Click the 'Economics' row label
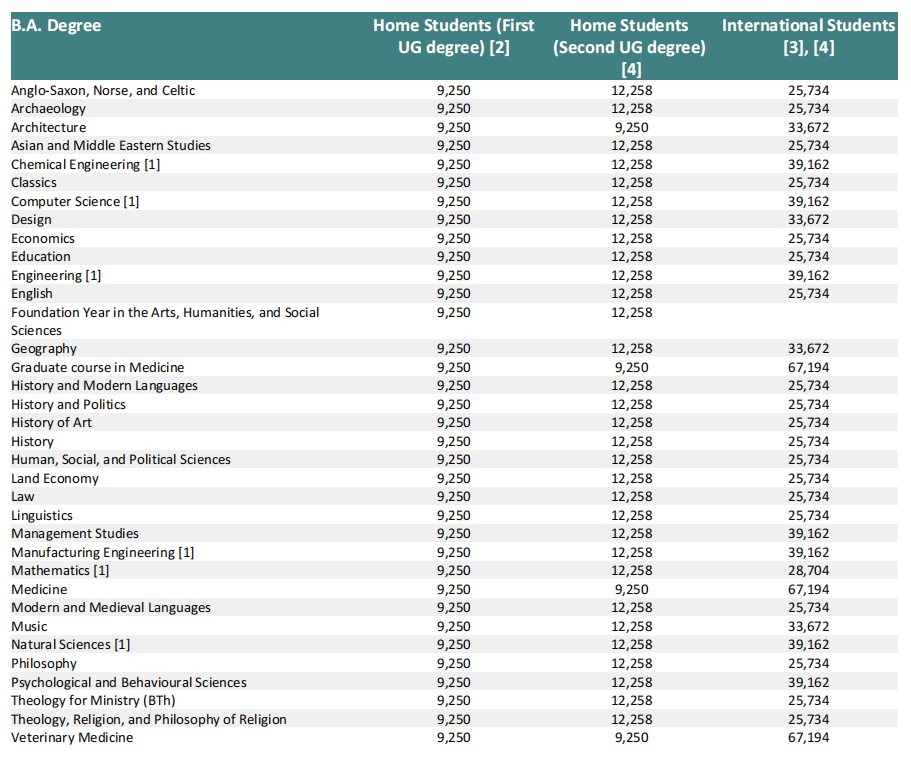 [42, 238]
